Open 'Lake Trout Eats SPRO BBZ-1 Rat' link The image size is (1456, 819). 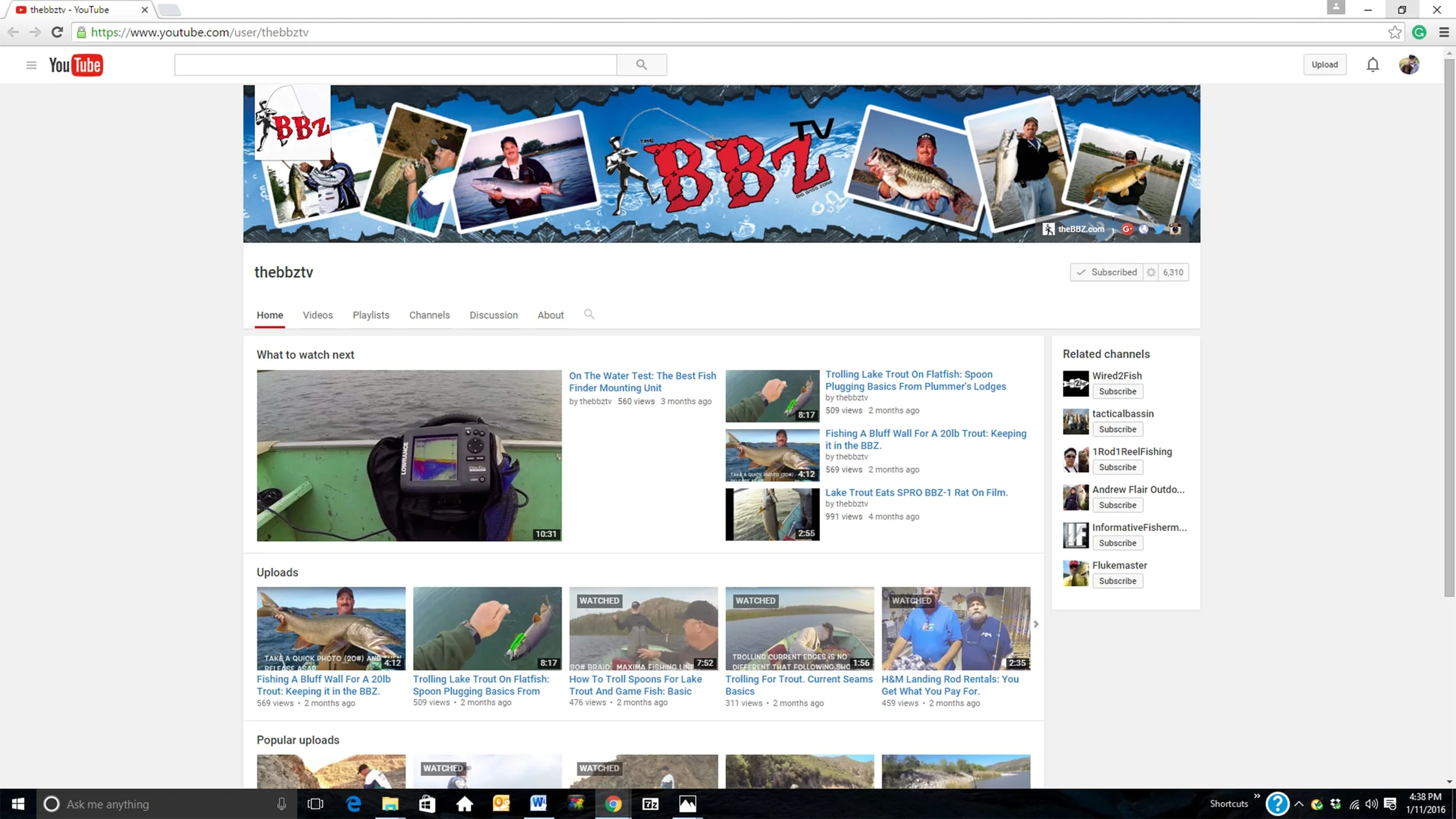point(916,492)
